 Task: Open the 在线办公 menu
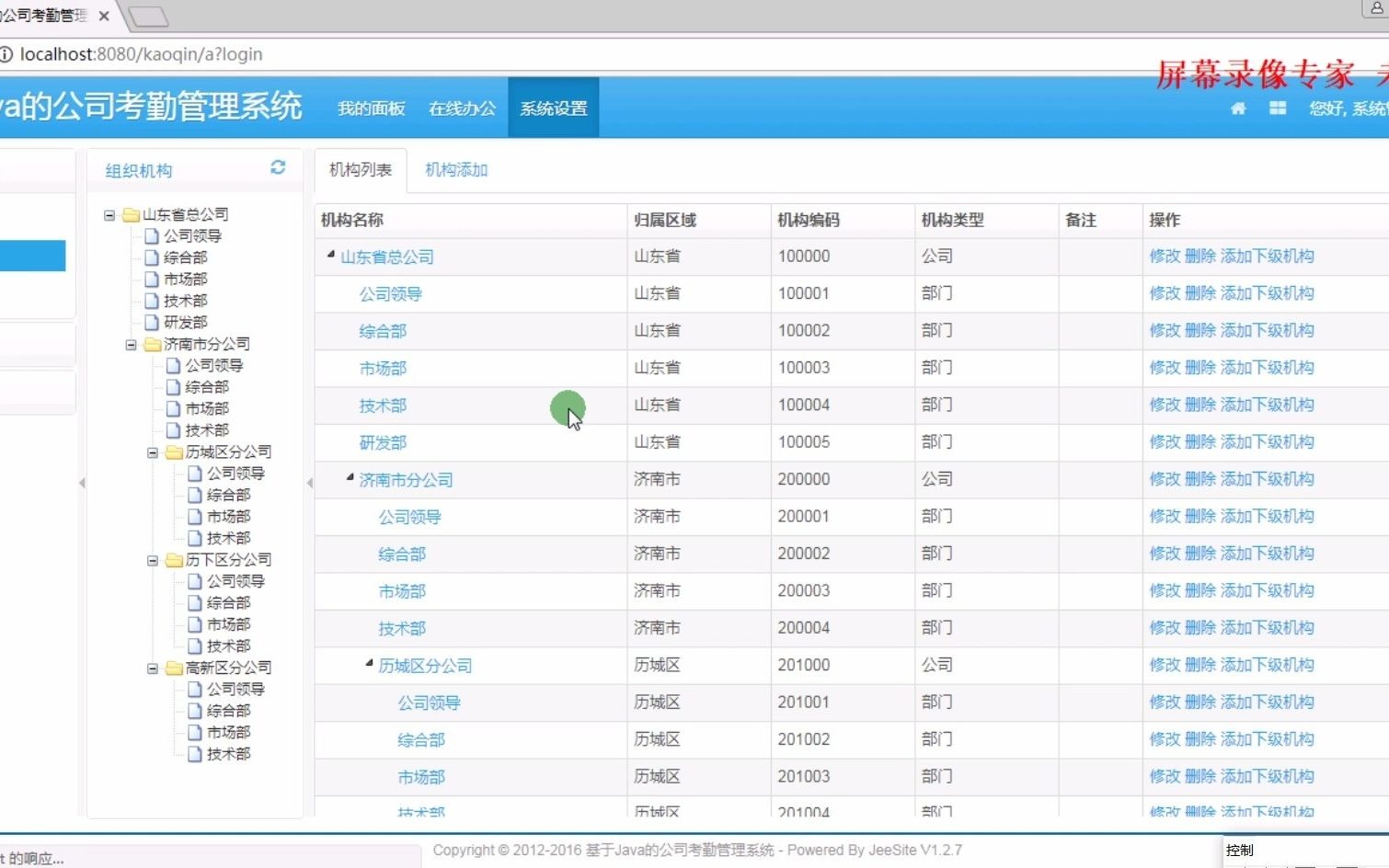[463, 108]
